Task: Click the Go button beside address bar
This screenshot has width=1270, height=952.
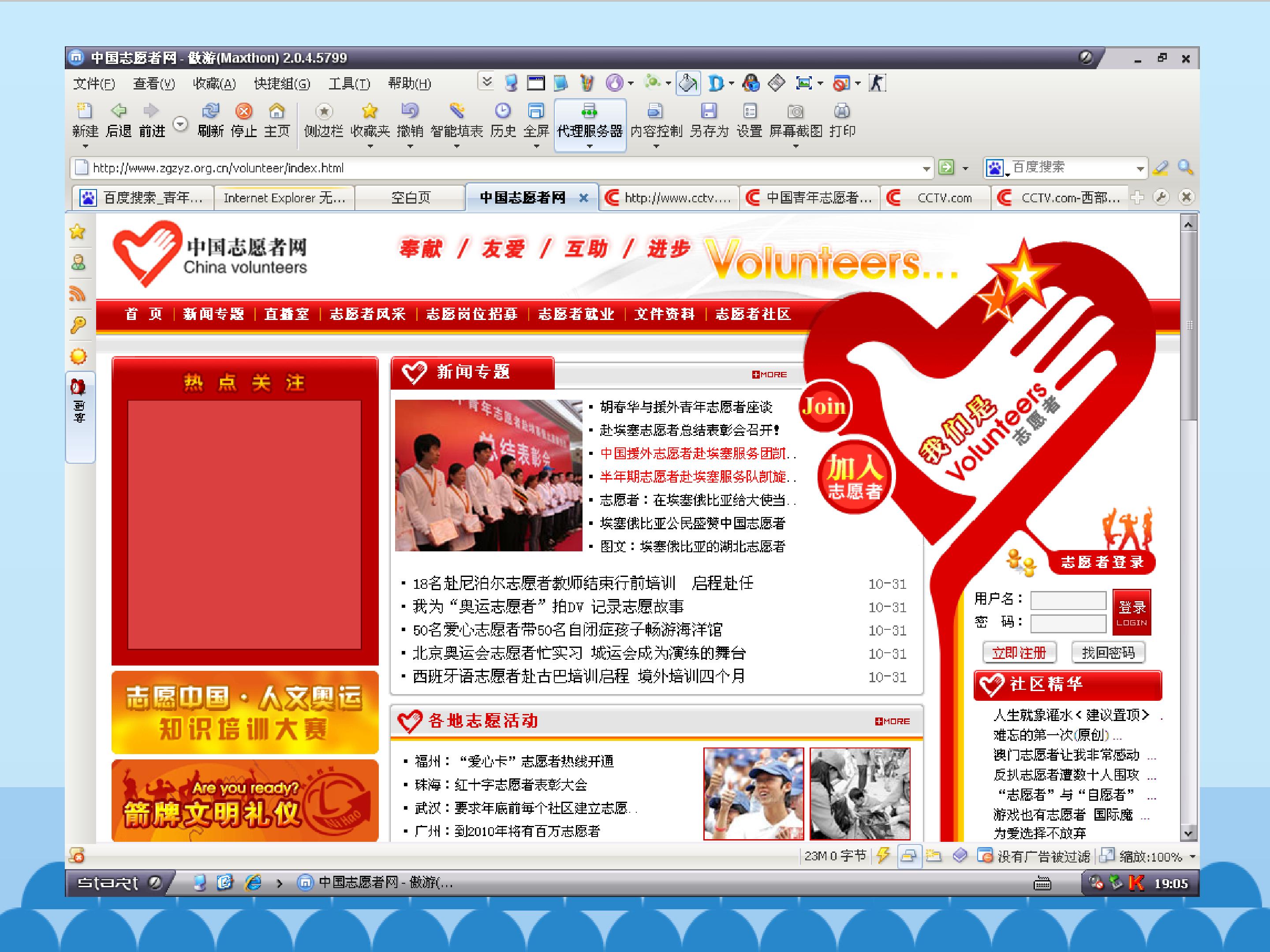Action: pyautogui.click(x=946, y=167)
